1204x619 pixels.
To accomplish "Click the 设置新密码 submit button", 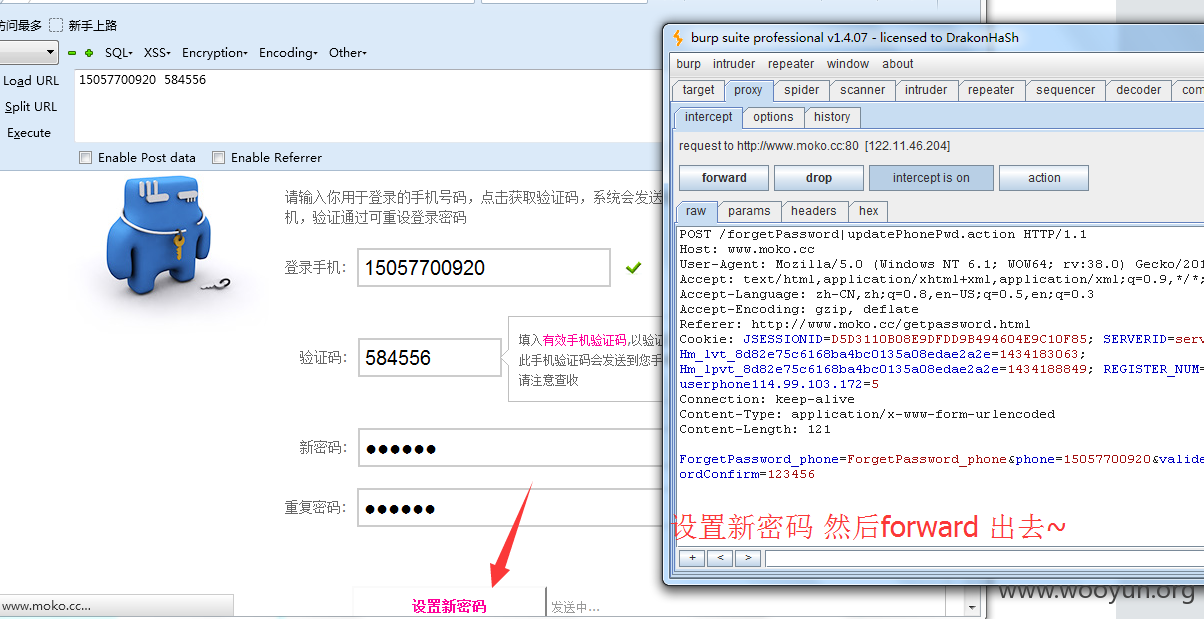I will [449, 605].
